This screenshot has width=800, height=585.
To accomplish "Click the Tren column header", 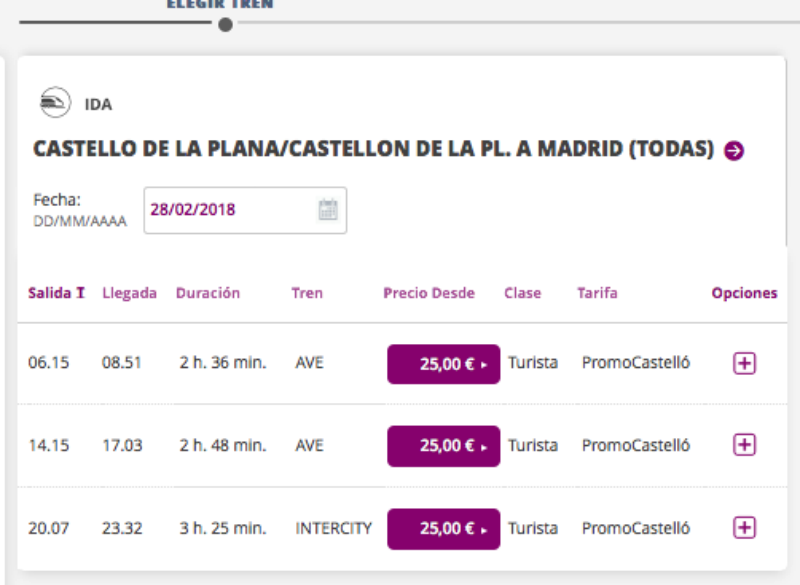I will pos(307,293).
